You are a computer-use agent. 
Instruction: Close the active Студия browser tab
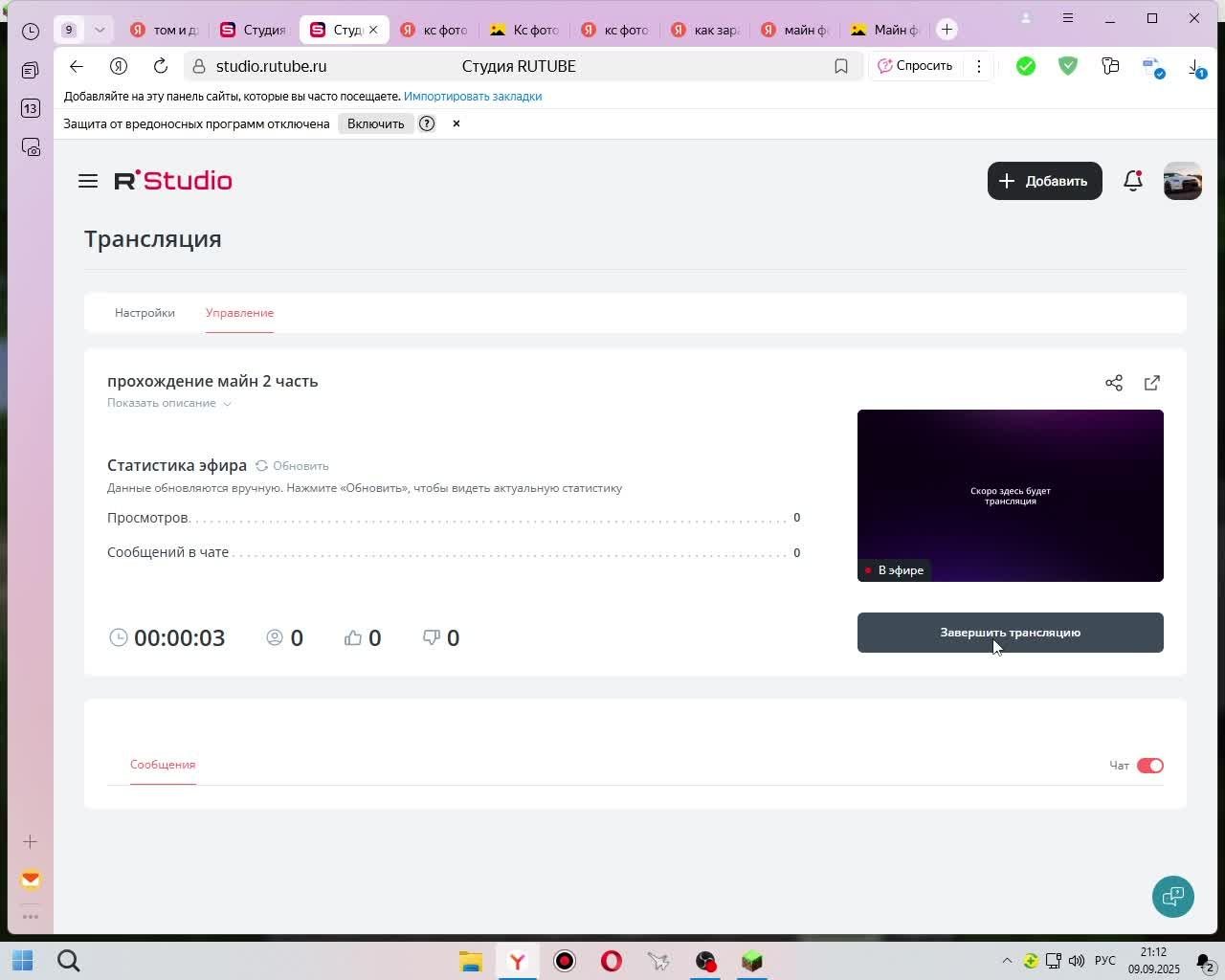(373, 30)
